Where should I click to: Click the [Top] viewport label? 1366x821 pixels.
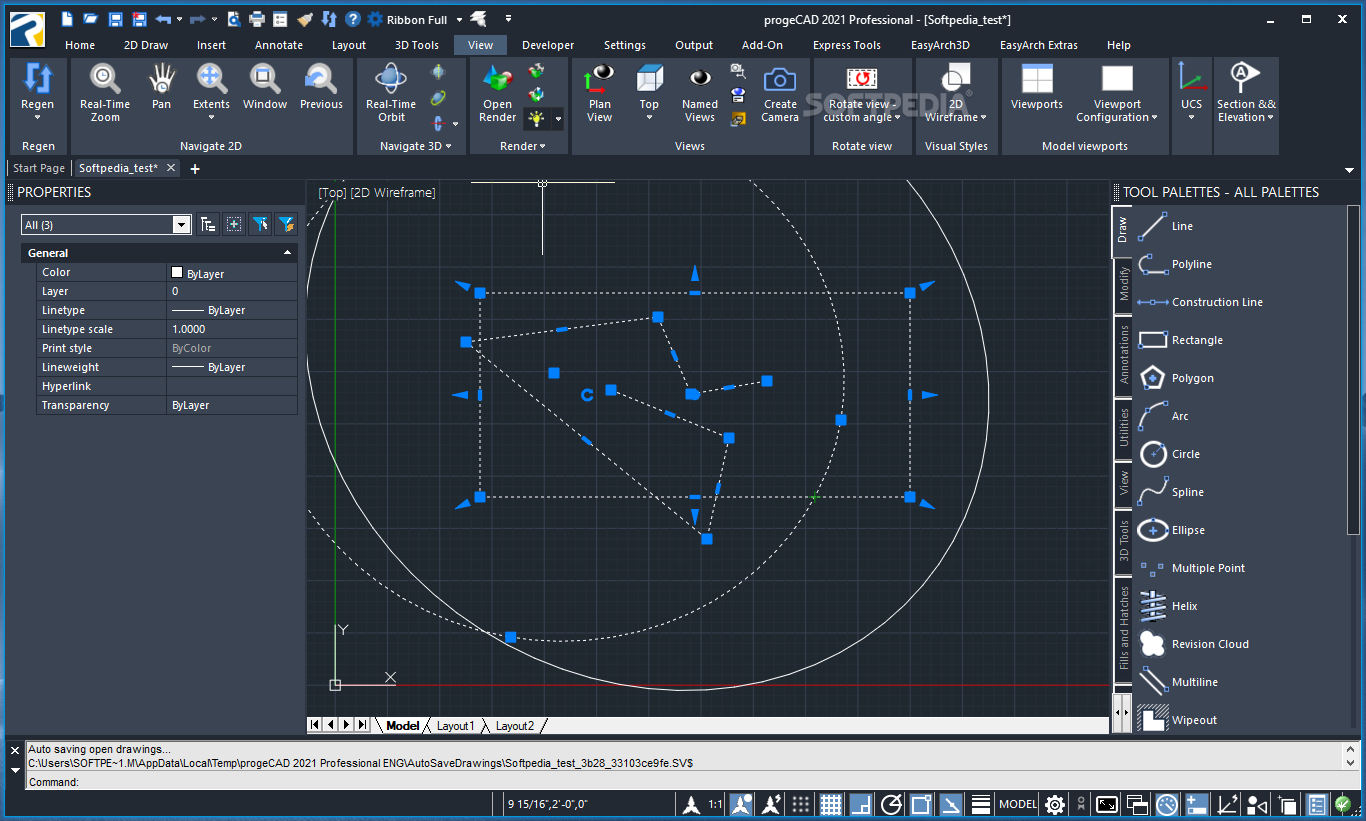click(331, 192)
